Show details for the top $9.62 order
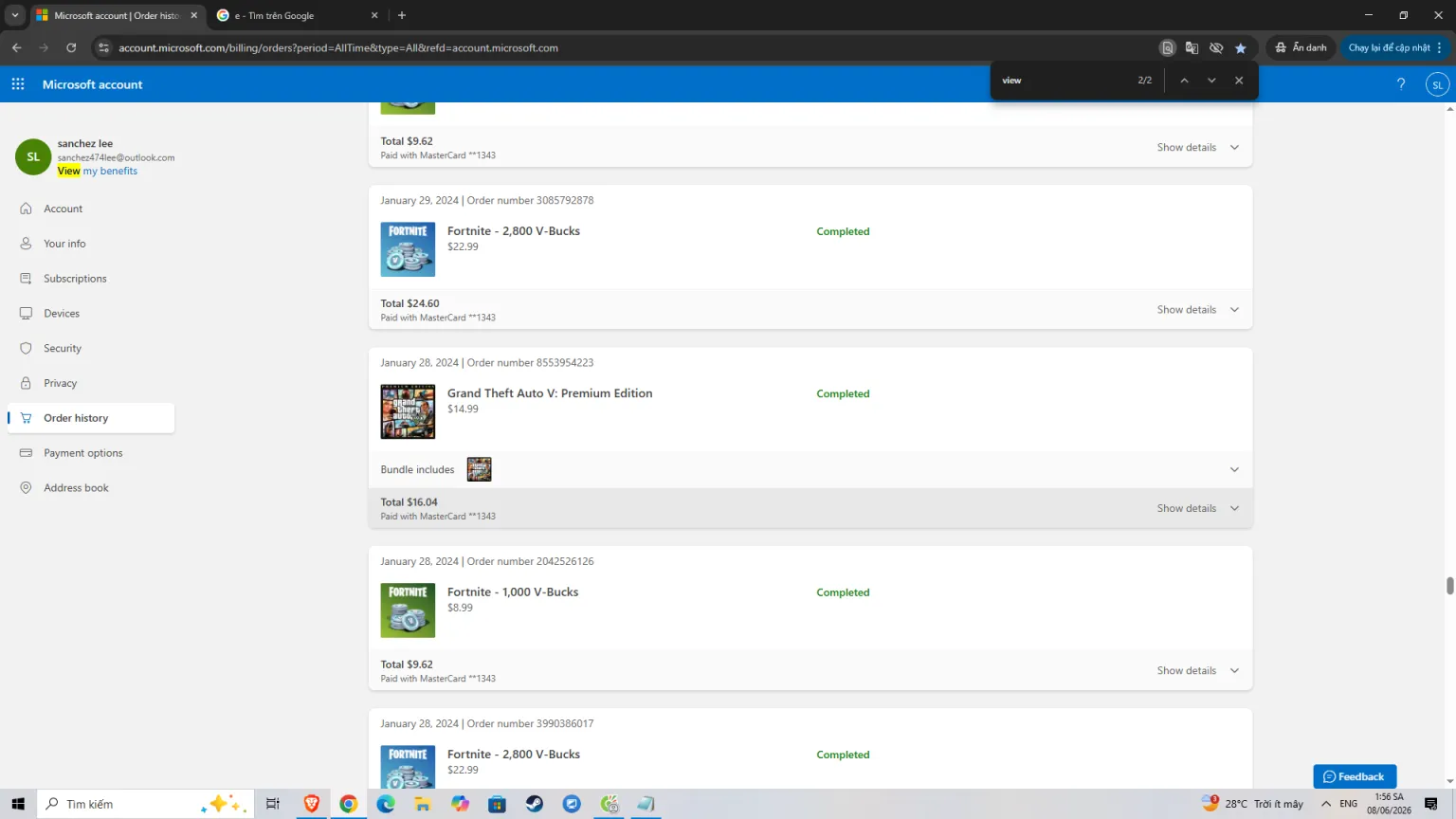Image resolution: width=1456 pixels, height=819 pixels. (x=1198, y=147)
